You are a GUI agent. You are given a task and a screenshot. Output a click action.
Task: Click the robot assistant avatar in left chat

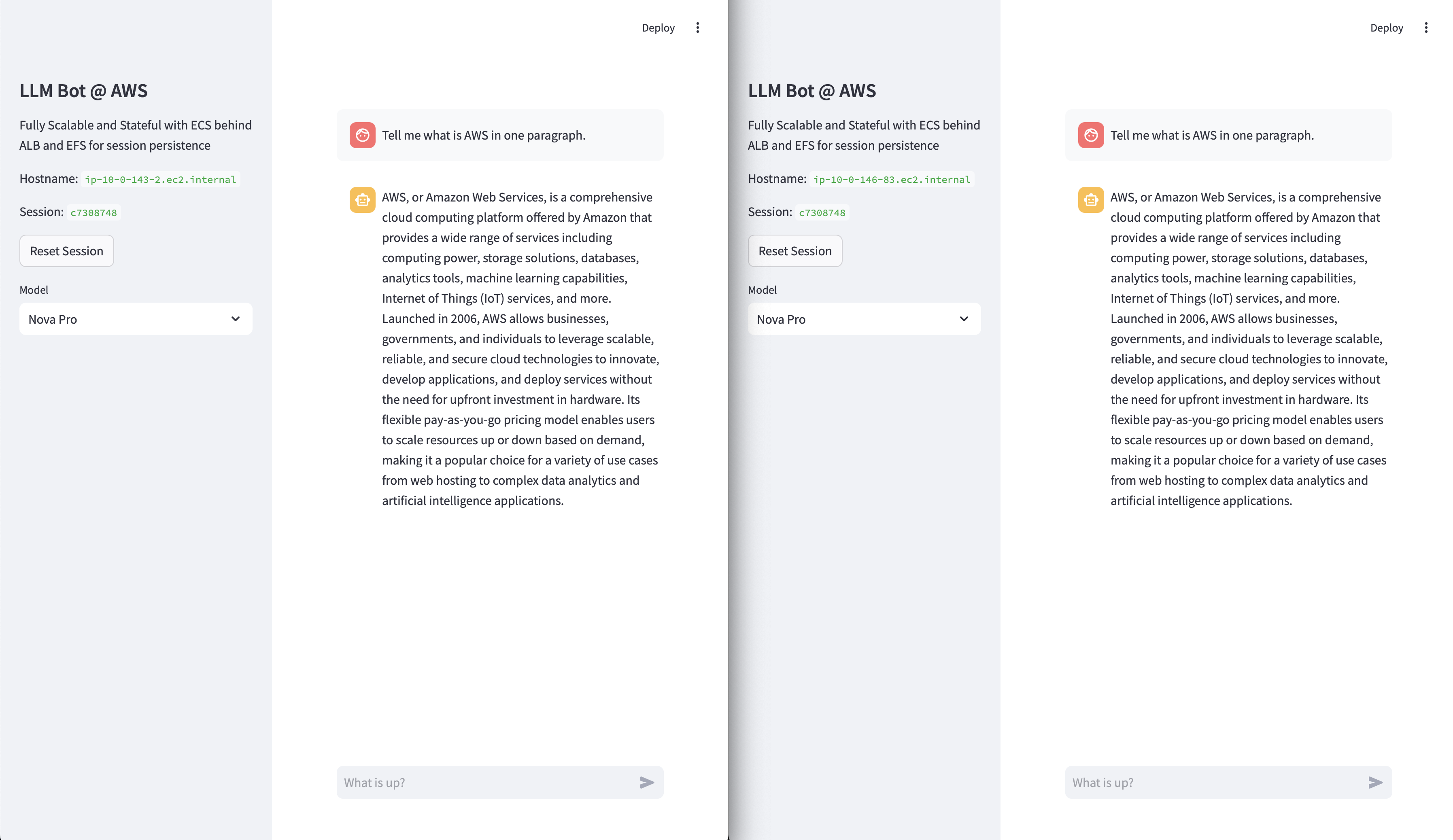coord(362,200)
